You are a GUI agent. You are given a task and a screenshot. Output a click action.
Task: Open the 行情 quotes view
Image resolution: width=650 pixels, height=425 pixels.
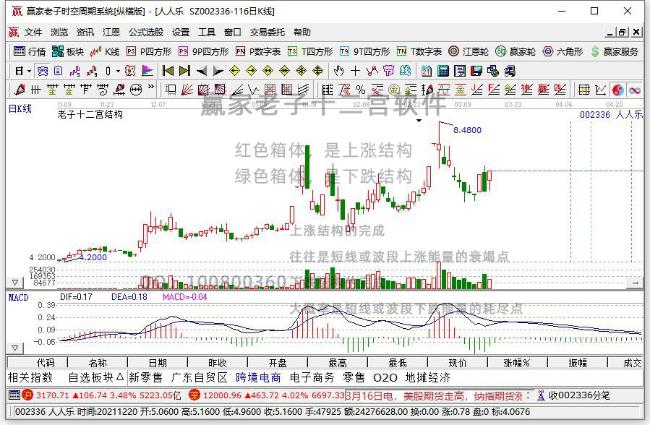(x=29, y=51)
